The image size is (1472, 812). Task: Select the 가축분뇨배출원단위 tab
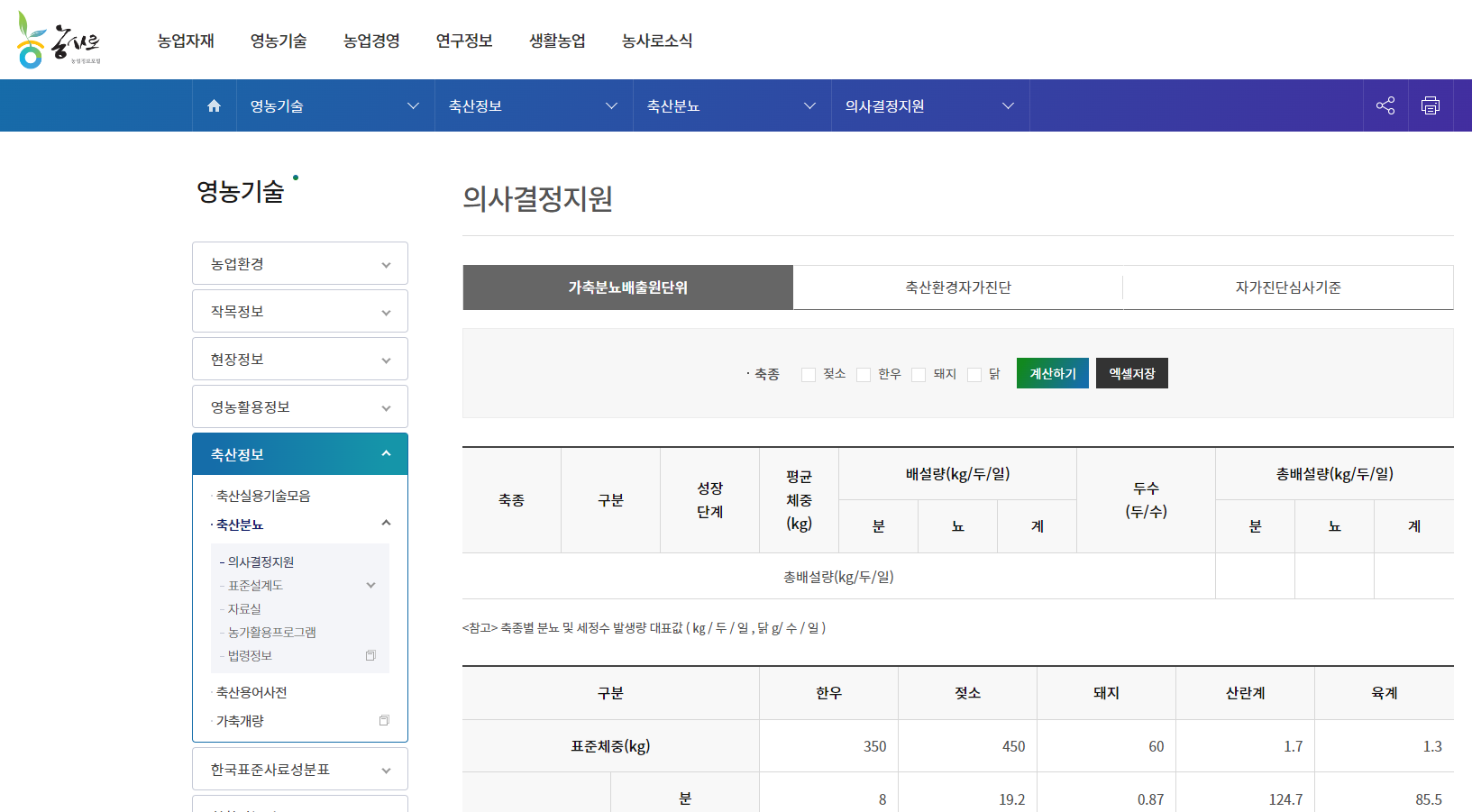[628, 287]
